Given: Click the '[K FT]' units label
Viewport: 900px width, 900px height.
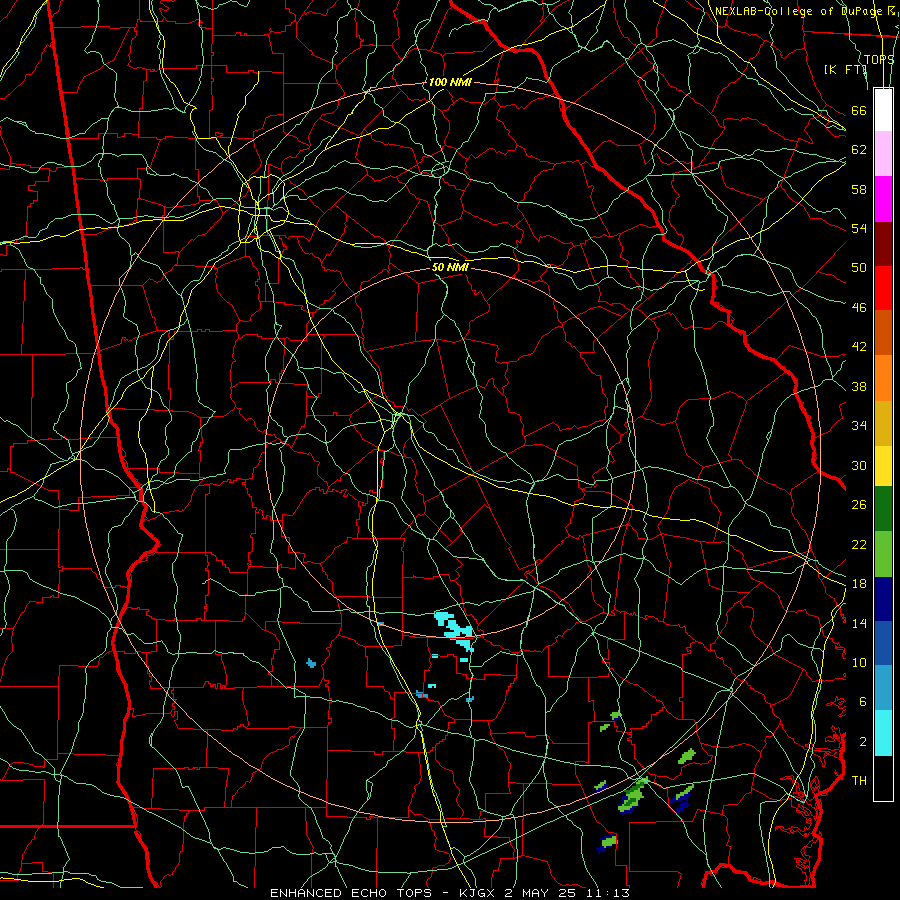Looking at the screenshot, I should tap(845, 69).
